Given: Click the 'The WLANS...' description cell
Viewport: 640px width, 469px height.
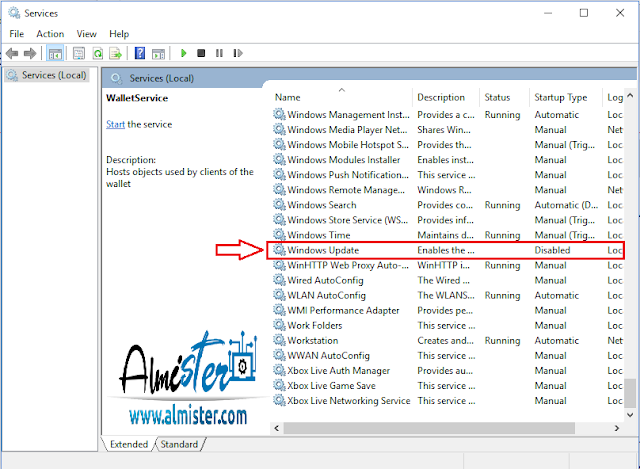Looking at the screenshot, I should point(446,295).
